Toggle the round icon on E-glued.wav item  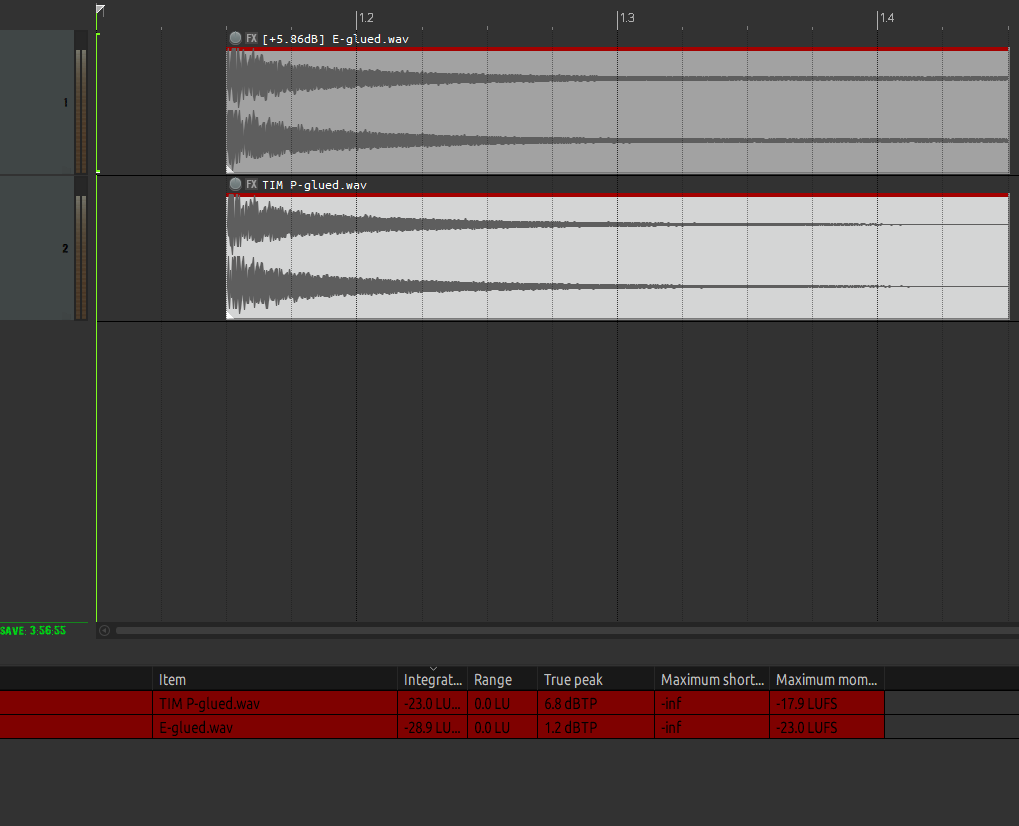click(235, 38)
